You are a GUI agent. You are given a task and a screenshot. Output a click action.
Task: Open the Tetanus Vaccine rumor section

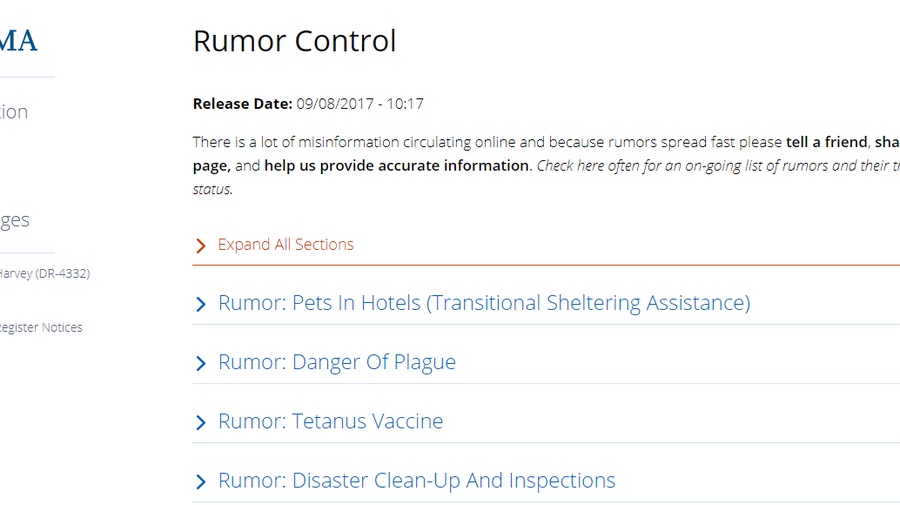click(330, 421)
